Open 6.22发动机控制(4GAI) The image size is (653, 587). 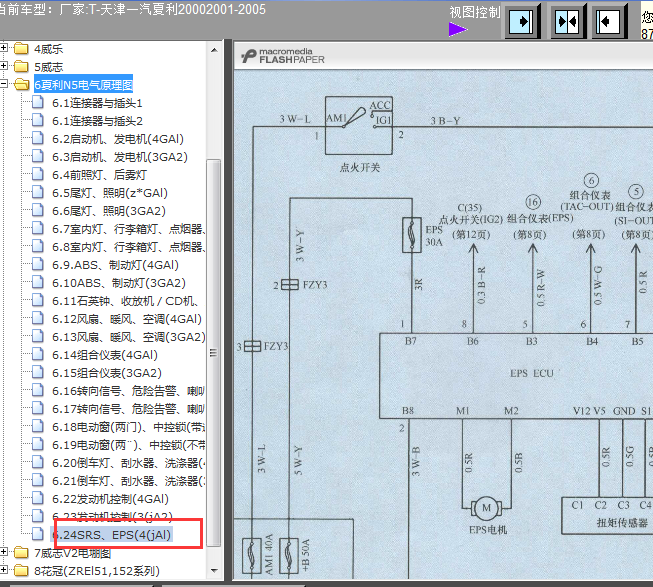coord(110,499)
